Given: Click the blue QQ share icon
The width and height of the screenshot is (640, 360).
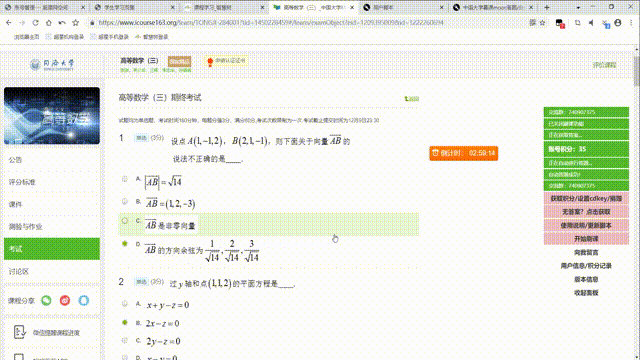Looking at the screenshot, I should 84,300.
